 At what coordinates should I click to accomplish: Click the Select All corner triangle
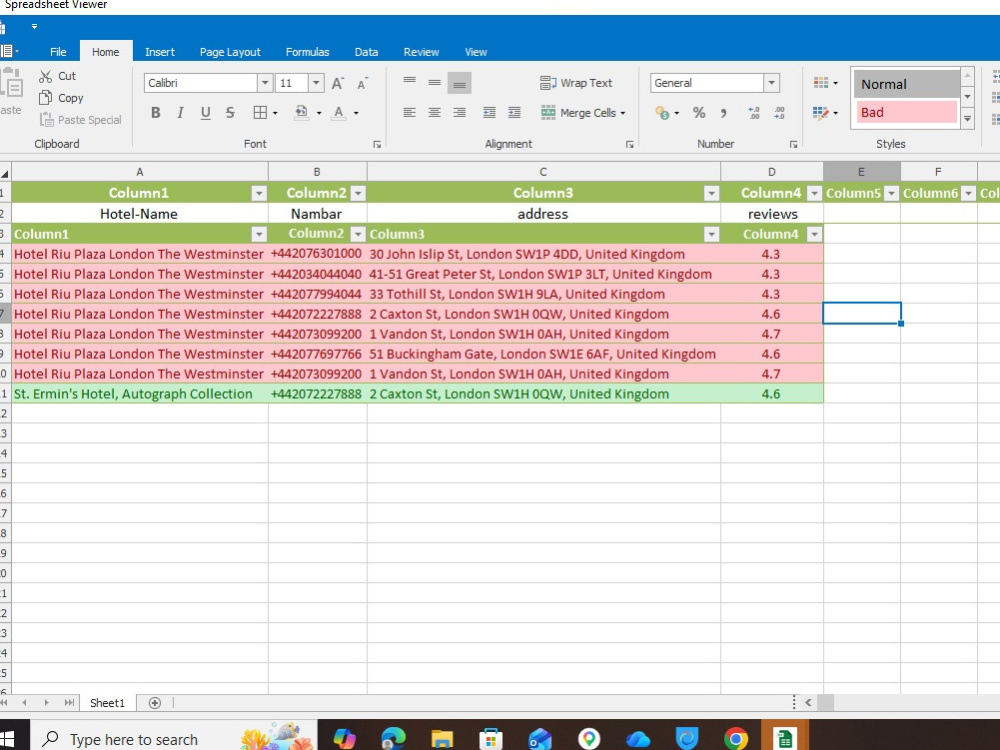pos(5,173)
